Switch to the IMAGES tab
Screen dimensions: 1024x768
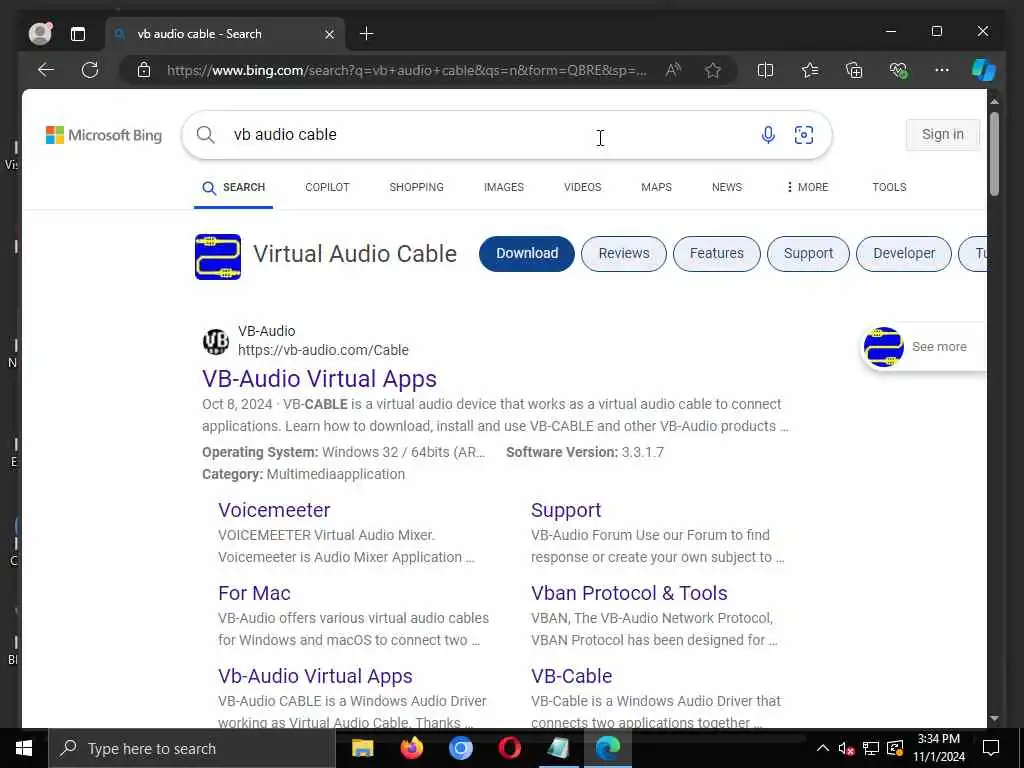coord(504,187)
